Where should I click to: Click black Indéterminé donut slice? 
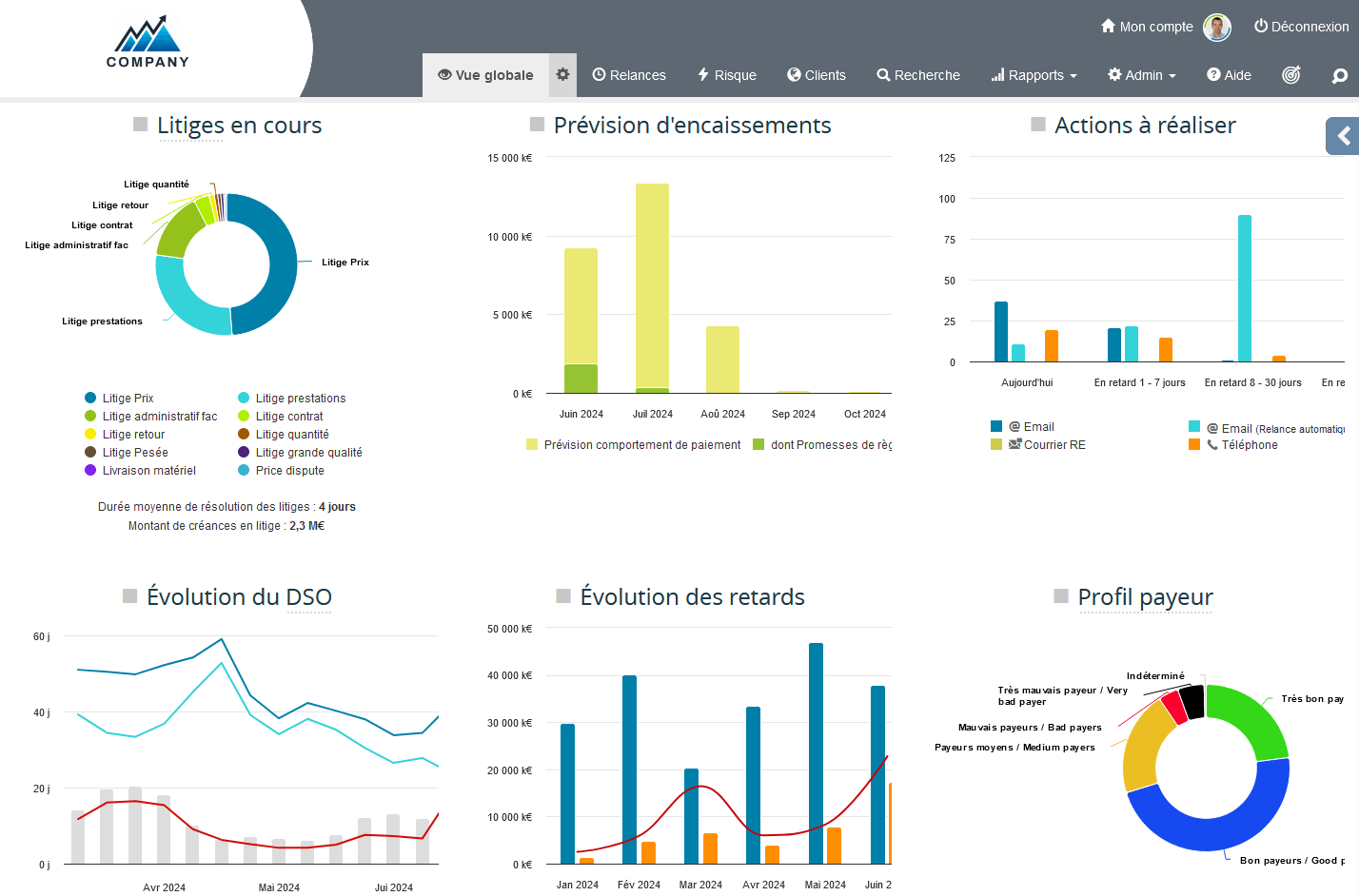1192,702
